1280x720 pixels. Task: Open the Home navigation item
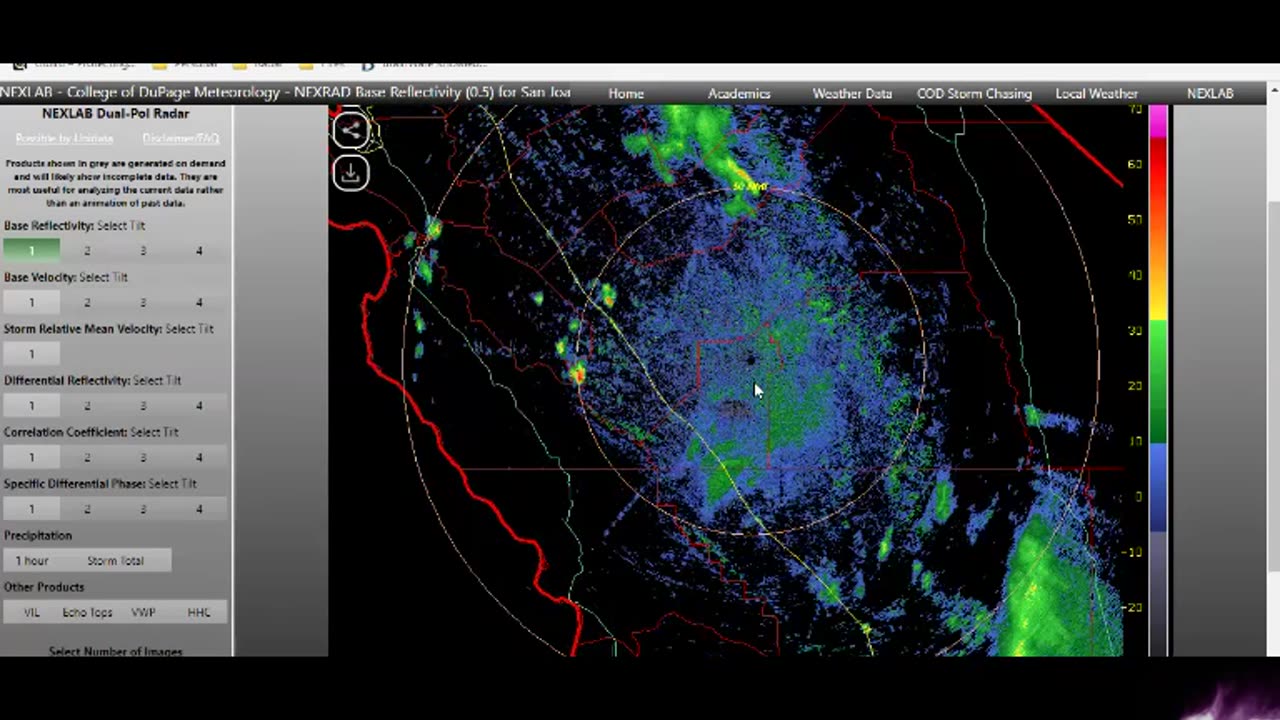[626, 93]
